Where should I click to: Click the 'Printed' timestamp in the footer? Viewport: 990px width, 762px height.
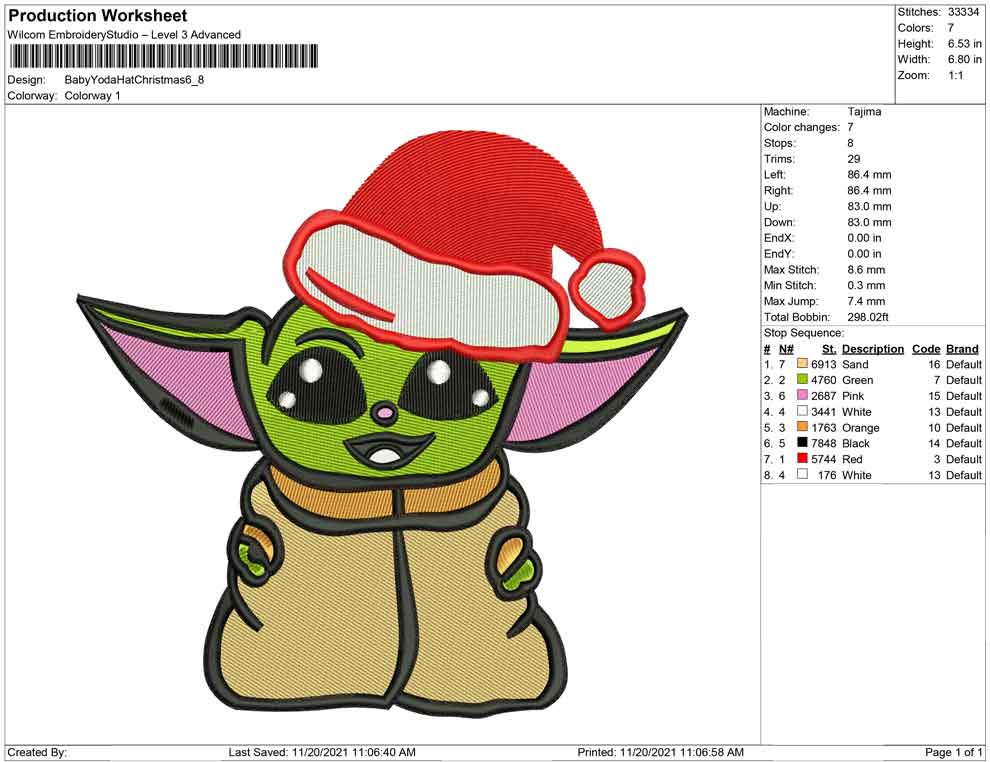tap(660, 752)
